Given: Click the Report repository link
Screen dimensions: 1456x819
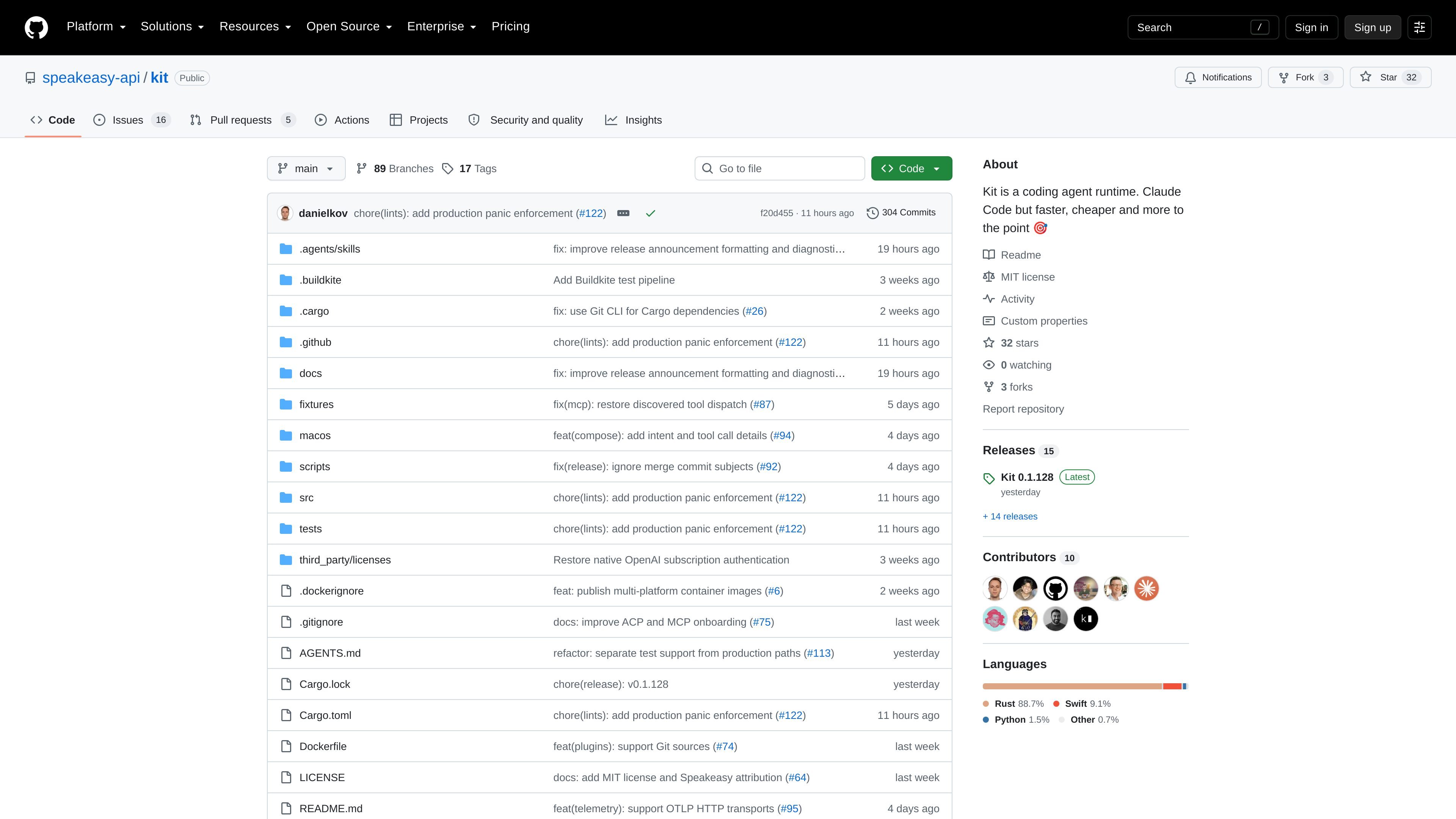Looking at the screenshot, I should tap(1023, 409).
